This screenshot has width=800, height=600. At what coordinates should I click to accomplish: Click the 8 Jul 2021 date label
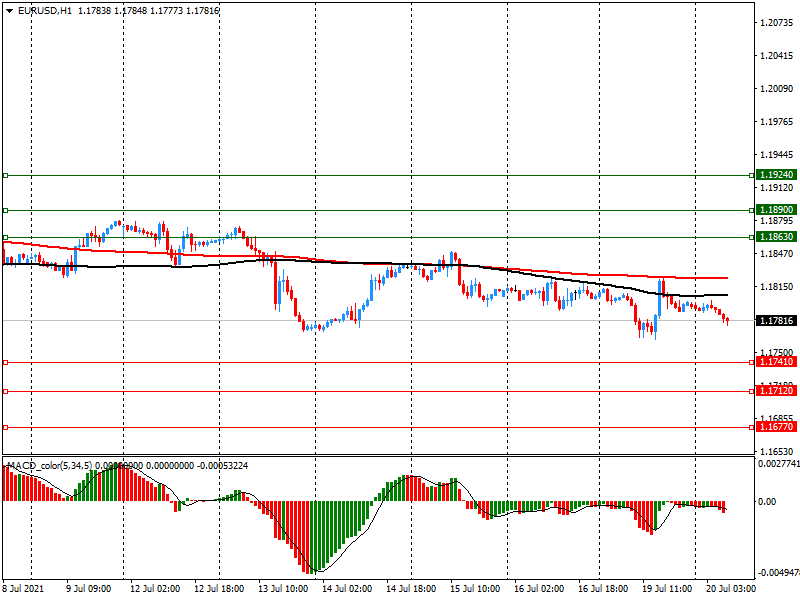26,589
